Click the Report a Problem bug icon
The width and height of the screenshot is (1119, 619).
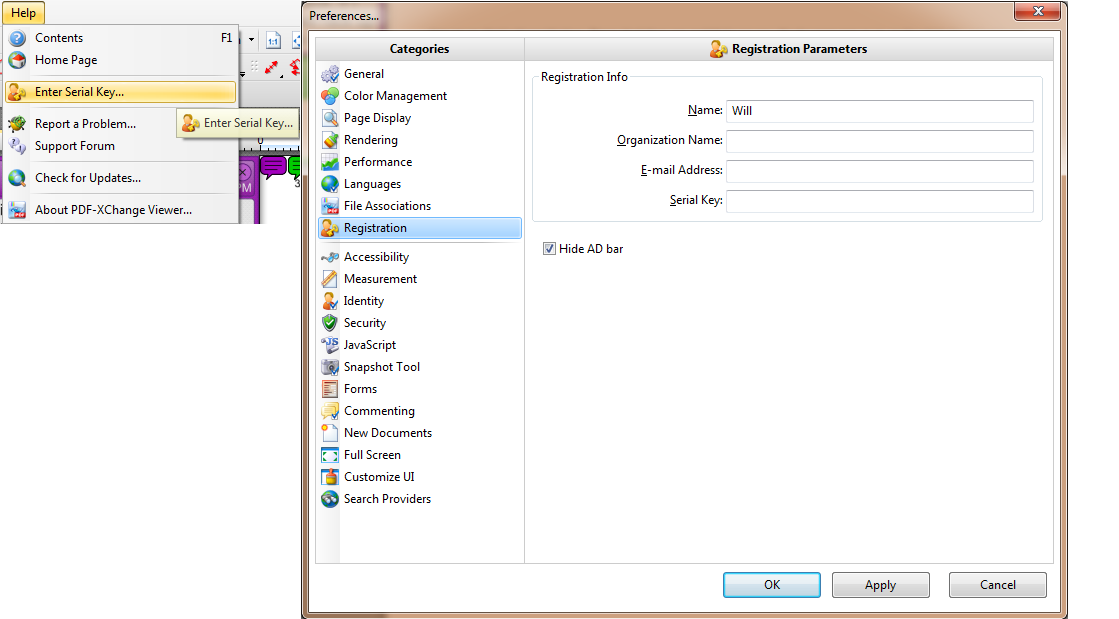coord(17,124)
